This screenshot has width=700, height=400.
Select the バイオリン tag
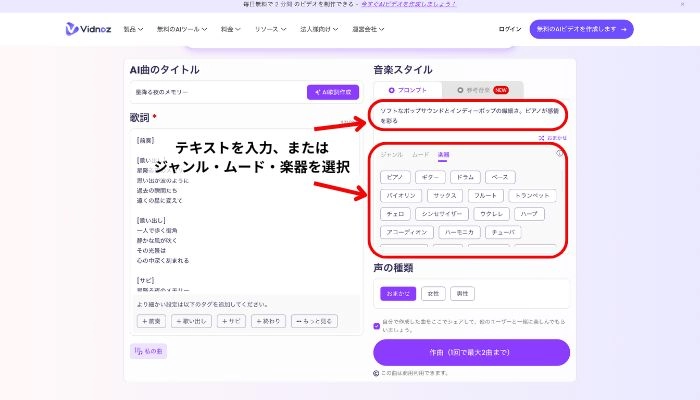401,196
